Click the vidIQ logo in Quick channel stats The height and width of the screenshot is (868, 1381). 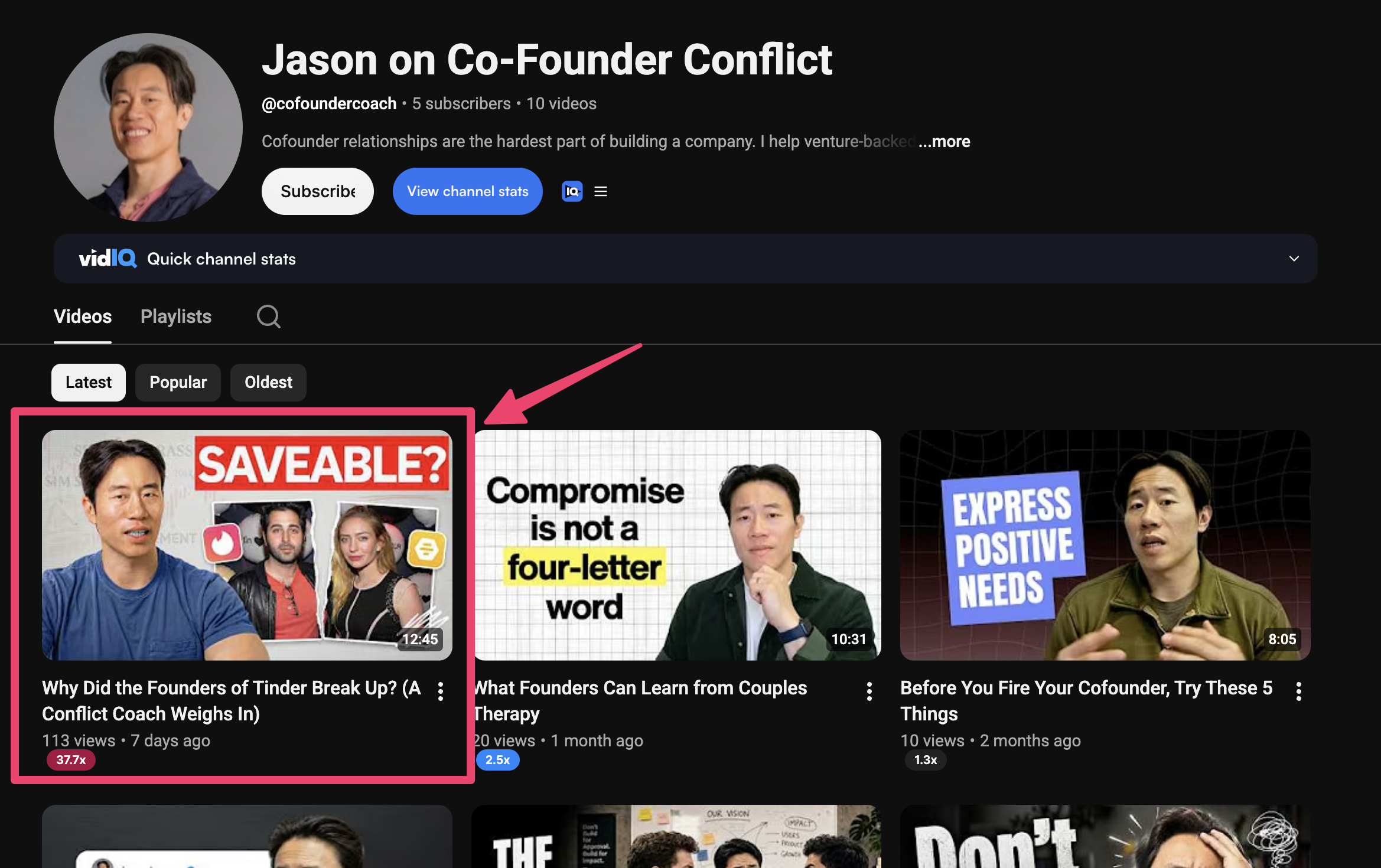[108, 259]
